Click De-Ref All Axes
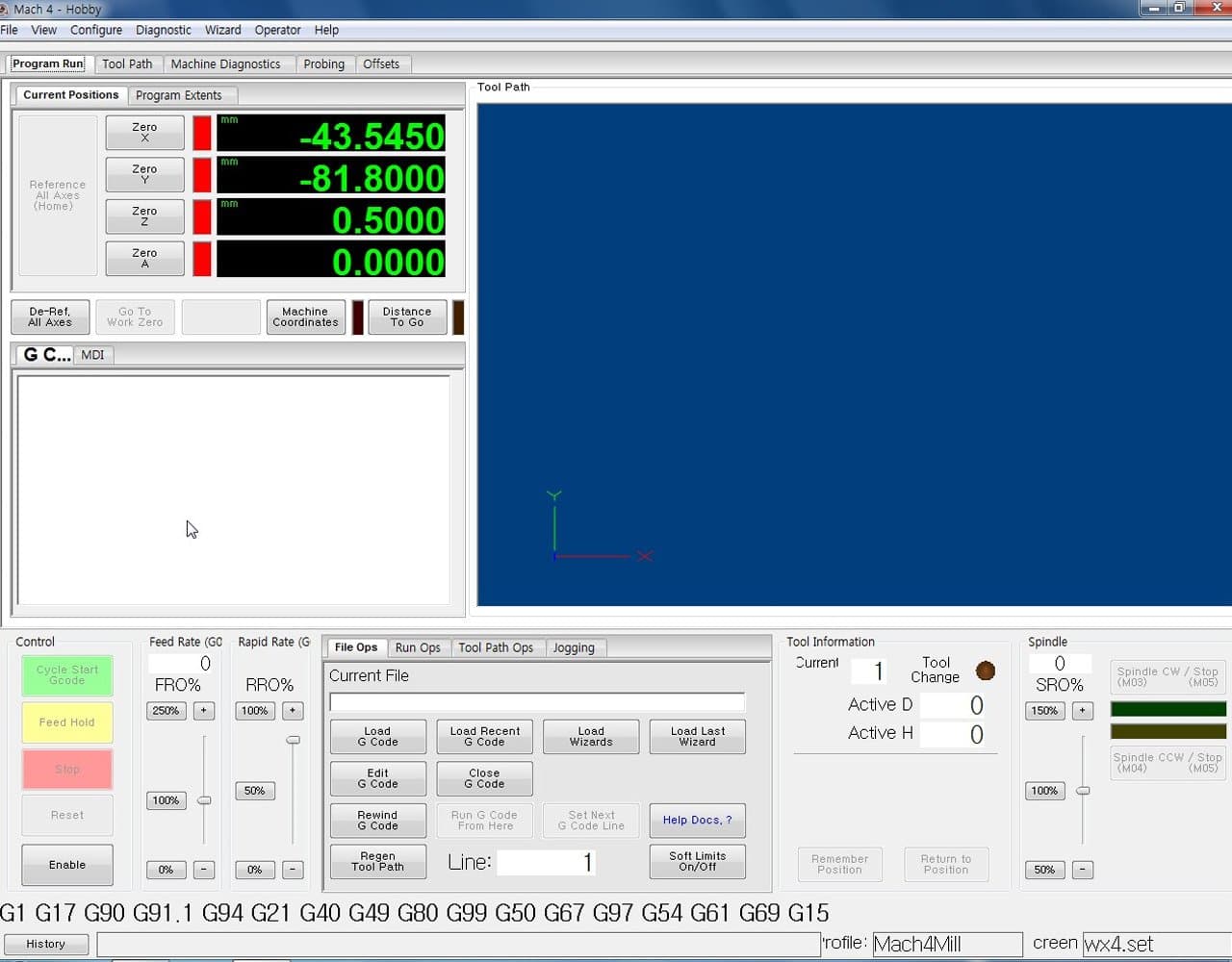Viewport: 1232px width, 962px height. 50,316
